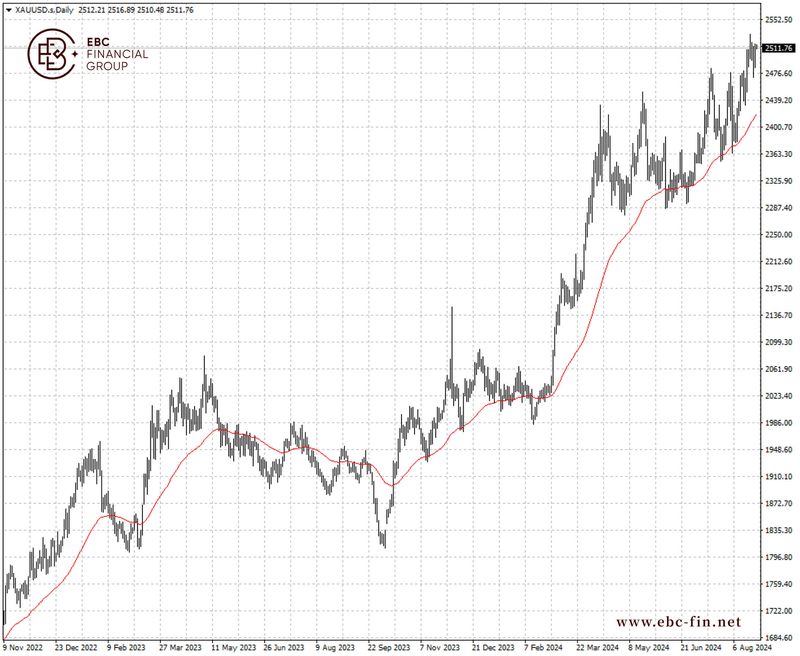Click the 2400.70 price axis label

click(x=779, y=128)
